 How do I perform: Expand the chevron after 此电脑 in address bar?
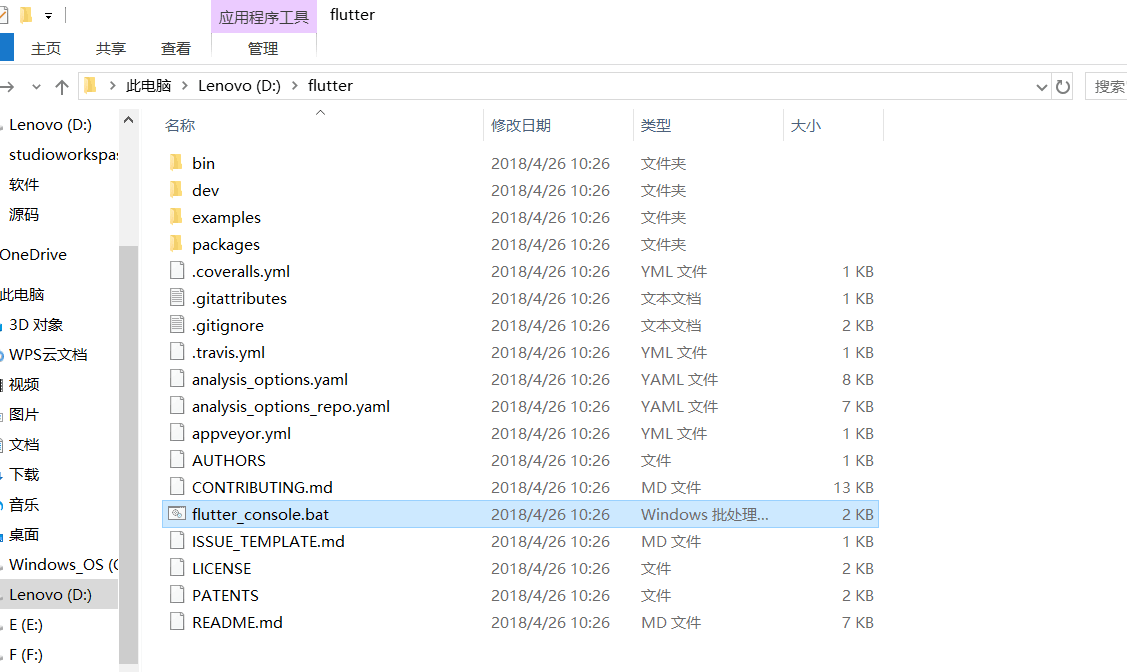(x=185, y=86)
